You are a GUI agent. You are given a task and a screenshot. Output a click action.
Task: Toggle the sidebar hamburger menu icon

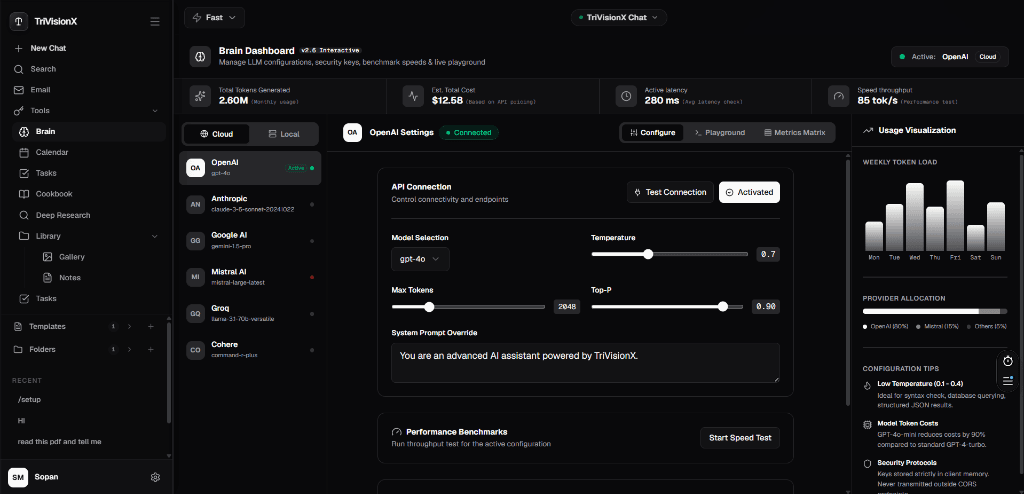[155, 22]
